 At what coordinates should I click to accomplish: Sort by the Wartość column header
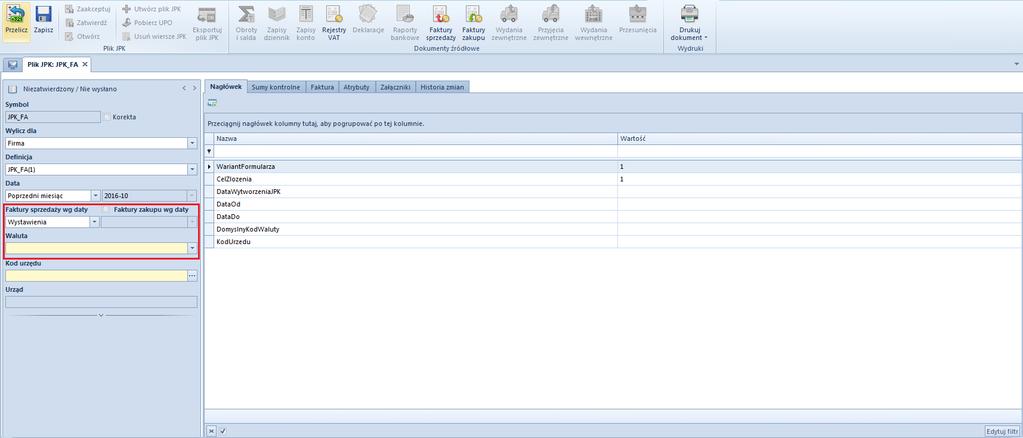pyautogui.click(x=820, y=139)
